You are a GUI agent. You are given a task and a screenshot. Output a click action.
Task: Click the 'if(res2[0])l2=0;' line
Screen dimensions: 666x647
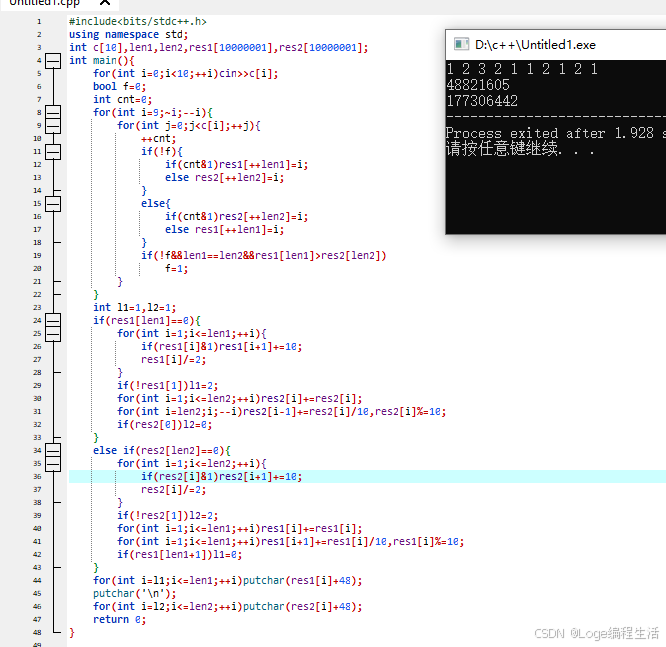point(165,424)
